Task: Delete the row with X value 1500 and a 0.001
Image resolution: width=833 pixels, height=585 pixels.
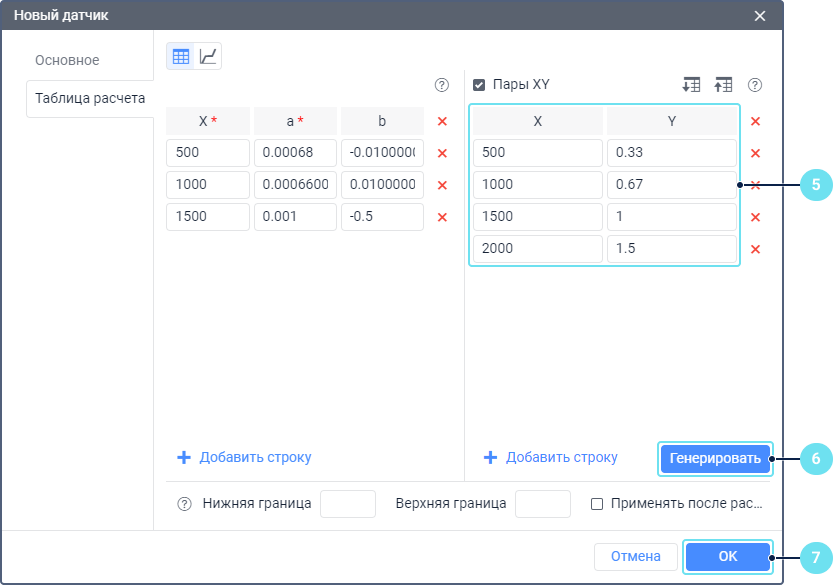Action: tap(442, 217)
